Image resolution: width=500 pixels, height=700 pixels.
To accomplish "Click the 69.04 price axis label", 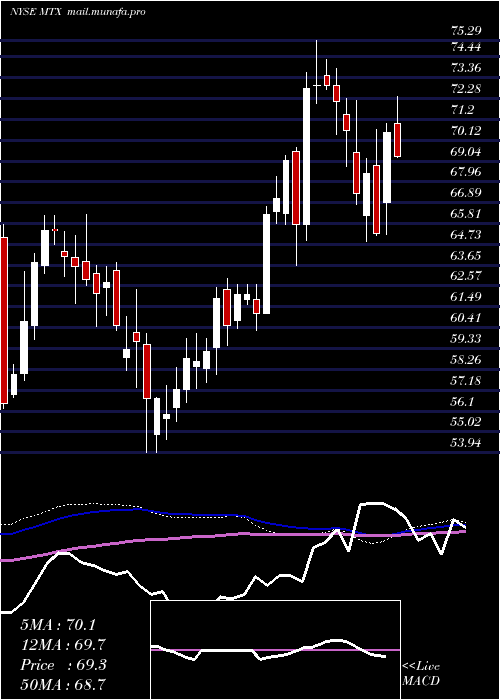I will click(x=466, y=152).
